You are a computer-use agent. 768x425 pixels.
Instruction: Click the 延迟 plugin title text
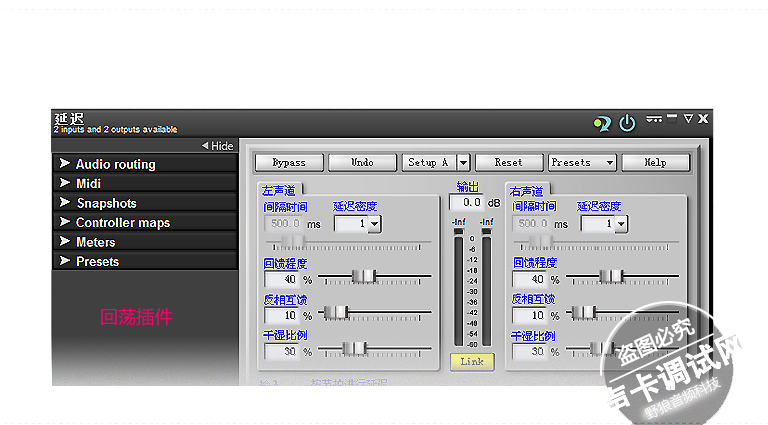tap(69, 118)
